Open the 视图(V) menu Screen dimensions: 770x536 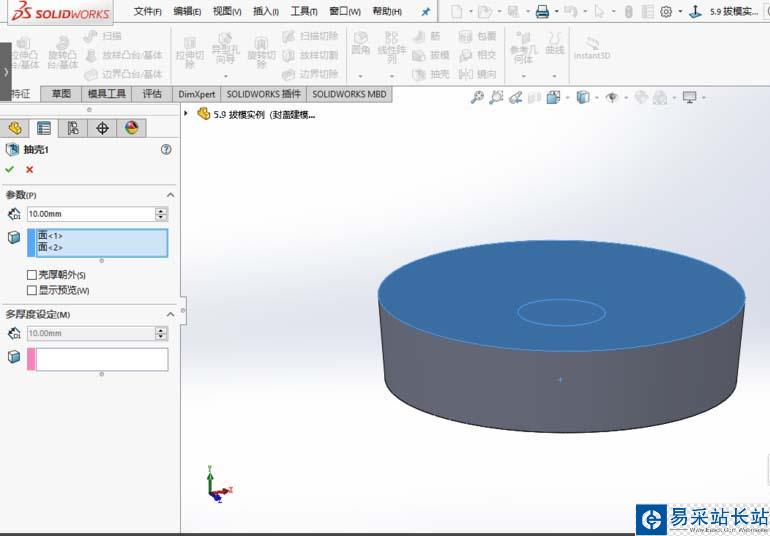pos(227,11)
